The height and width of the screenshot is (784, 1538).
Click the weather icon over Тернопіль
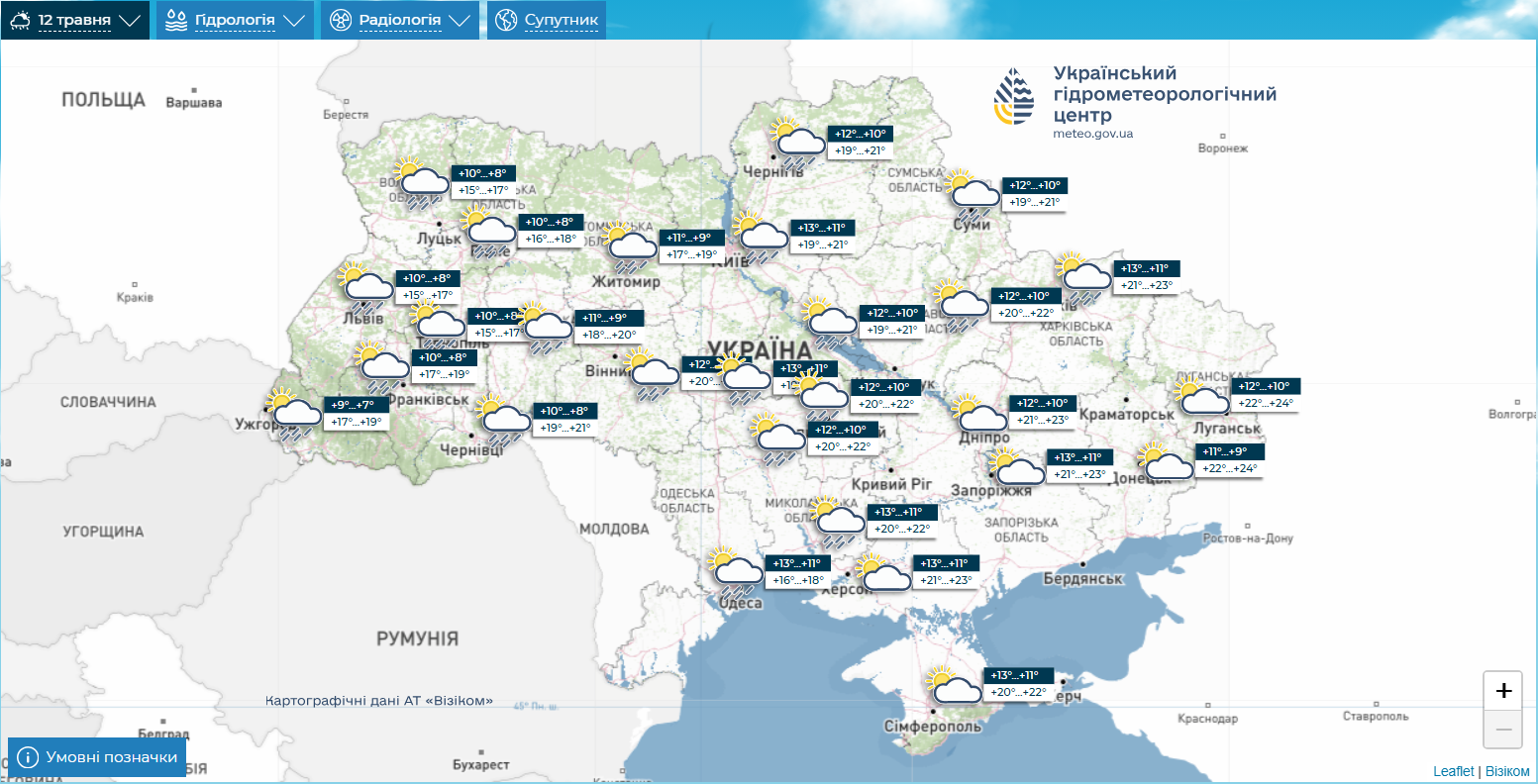coord(437,325)
